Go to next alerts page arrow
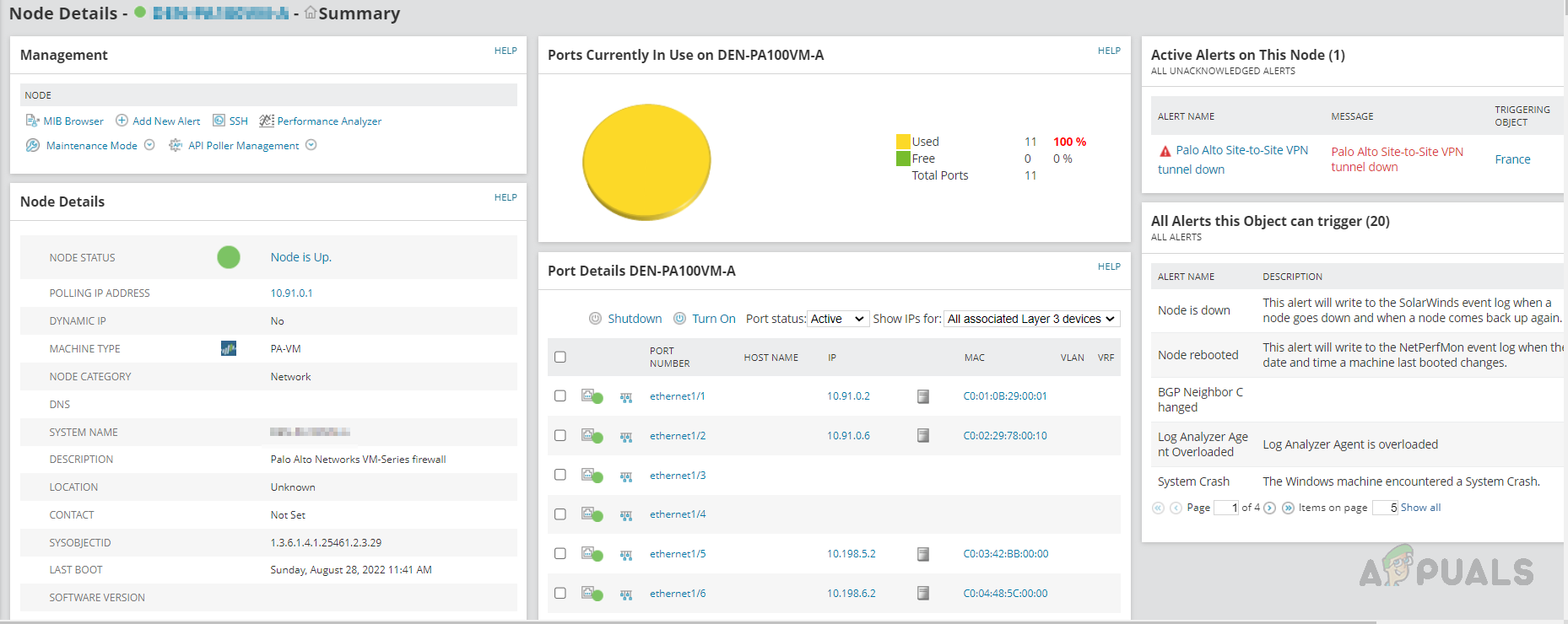 (x=1269, y=508)
